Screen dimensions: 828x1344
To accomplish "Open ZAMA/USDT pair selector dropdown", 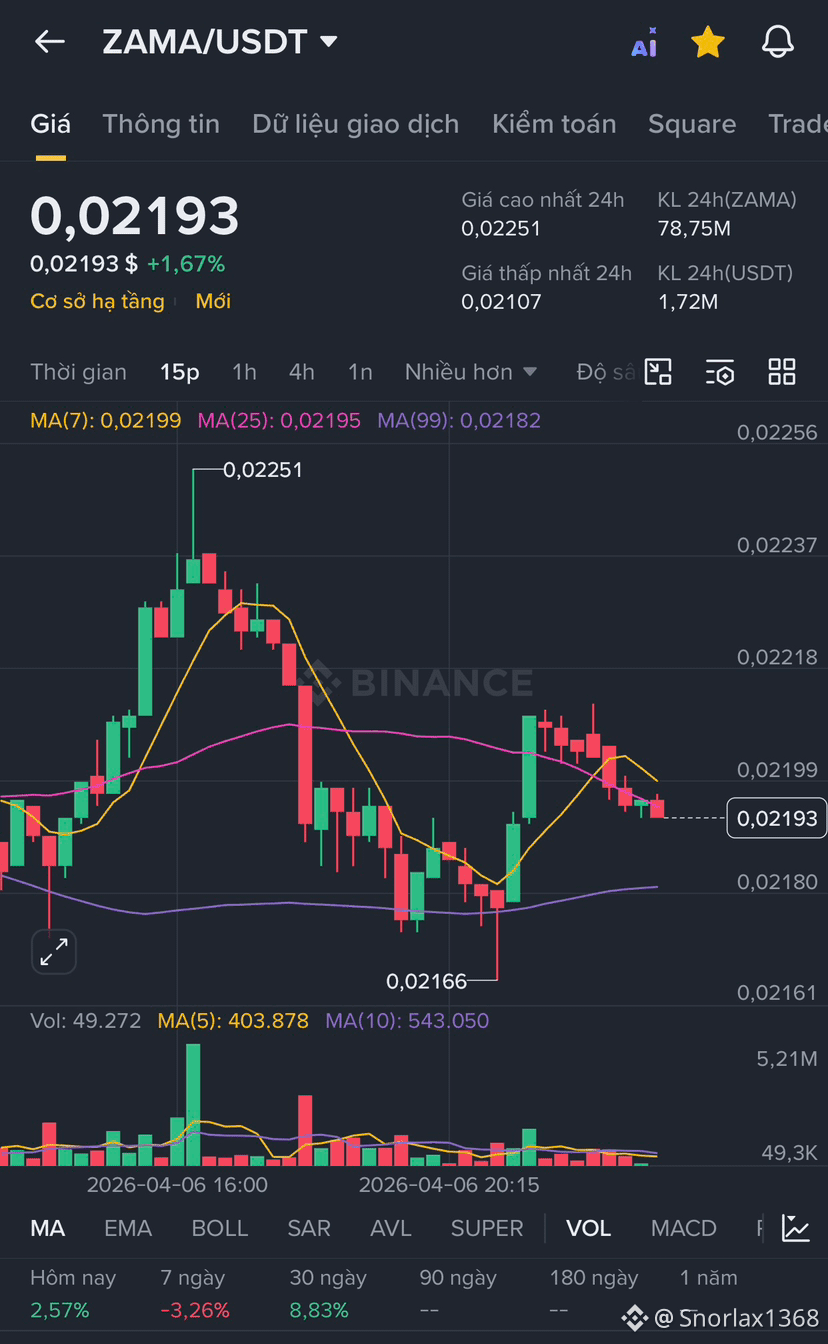I will [x=220, y=42].
